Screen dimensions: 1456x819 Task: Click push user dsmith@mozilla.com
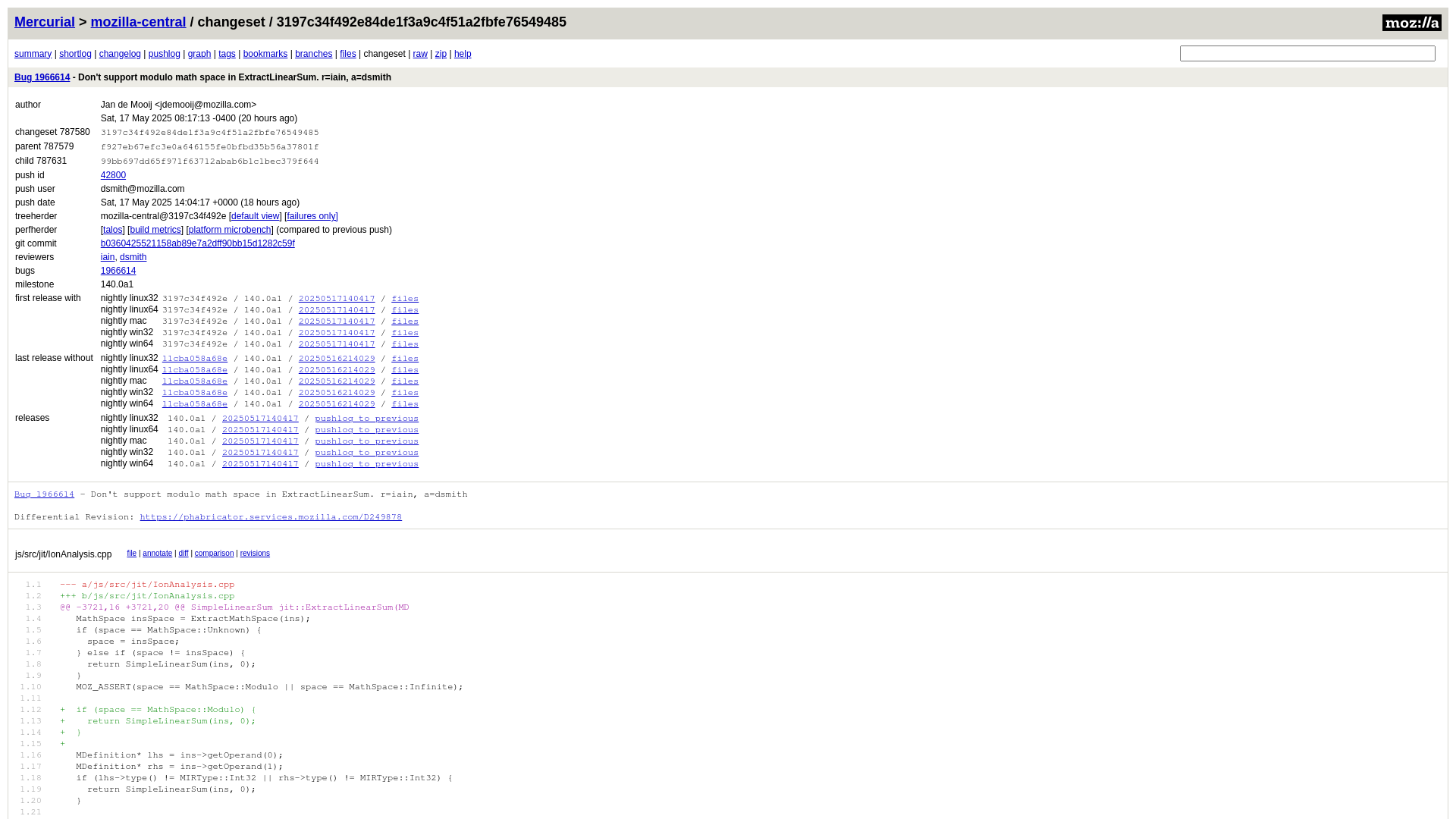[143, 189]
